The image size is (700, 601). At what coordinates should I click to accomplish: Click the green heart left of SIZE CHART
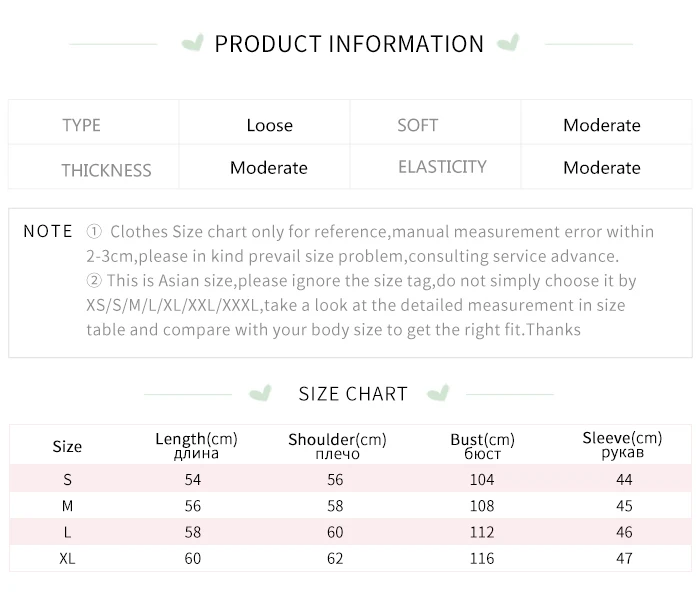tap(260, 393)
